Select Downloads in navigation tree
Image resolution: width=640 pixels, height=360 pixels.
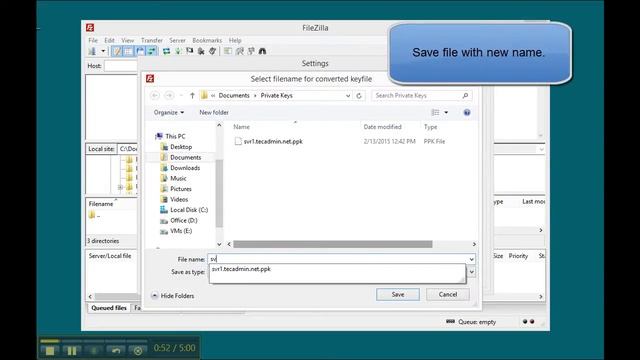185,168
